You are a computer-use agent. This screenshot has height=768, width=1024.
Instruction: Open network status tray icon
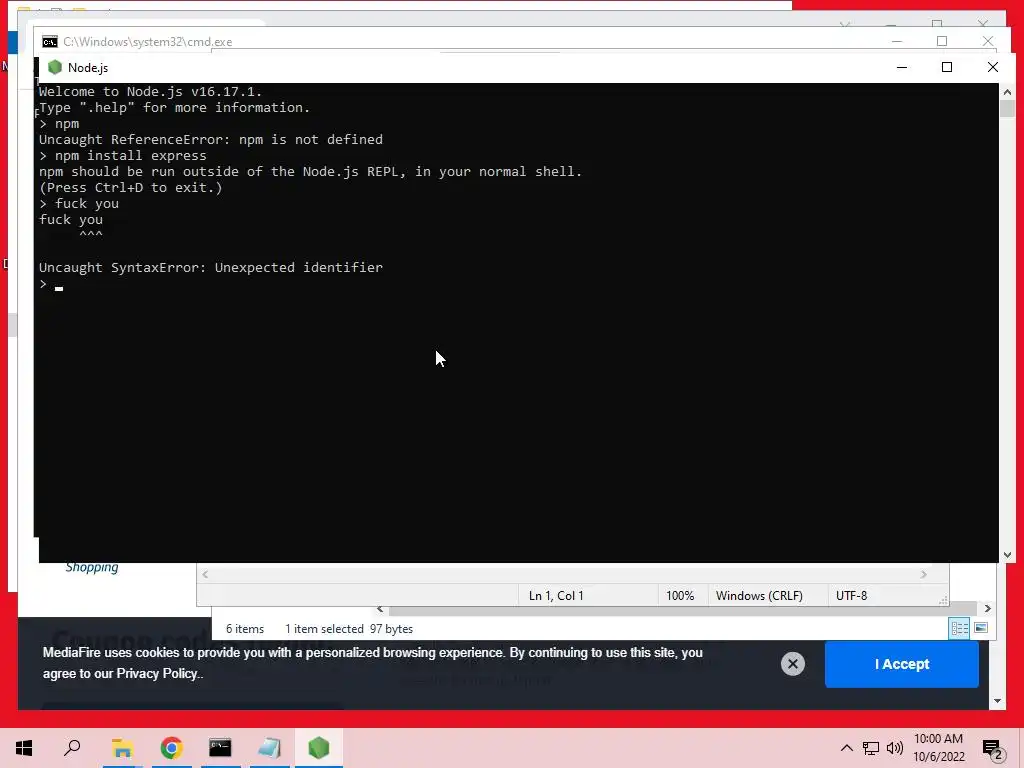tap(871, 748)
